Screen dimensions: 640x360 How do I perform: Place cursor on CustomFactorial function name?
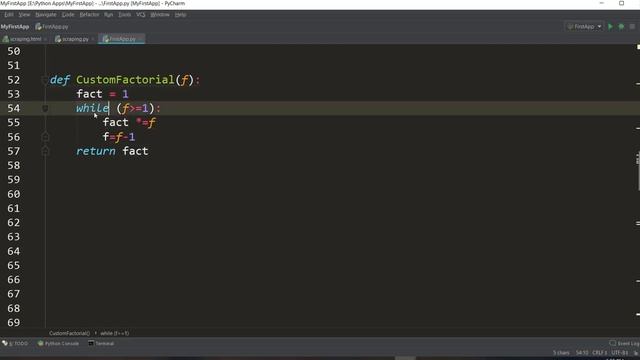125,80
